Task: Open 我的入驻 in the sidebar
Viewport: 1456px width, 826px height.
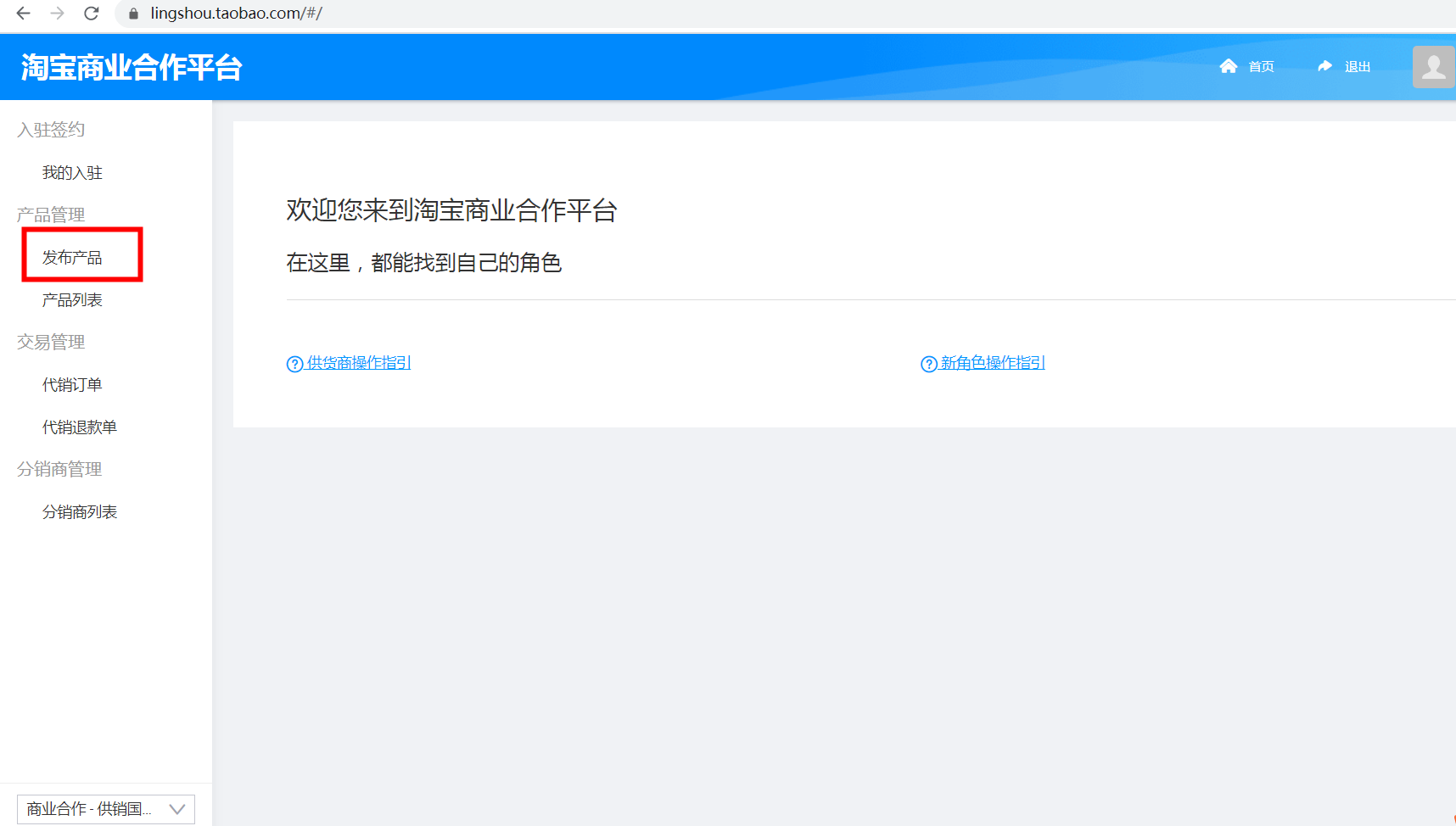Action: (x=72, y=173)
